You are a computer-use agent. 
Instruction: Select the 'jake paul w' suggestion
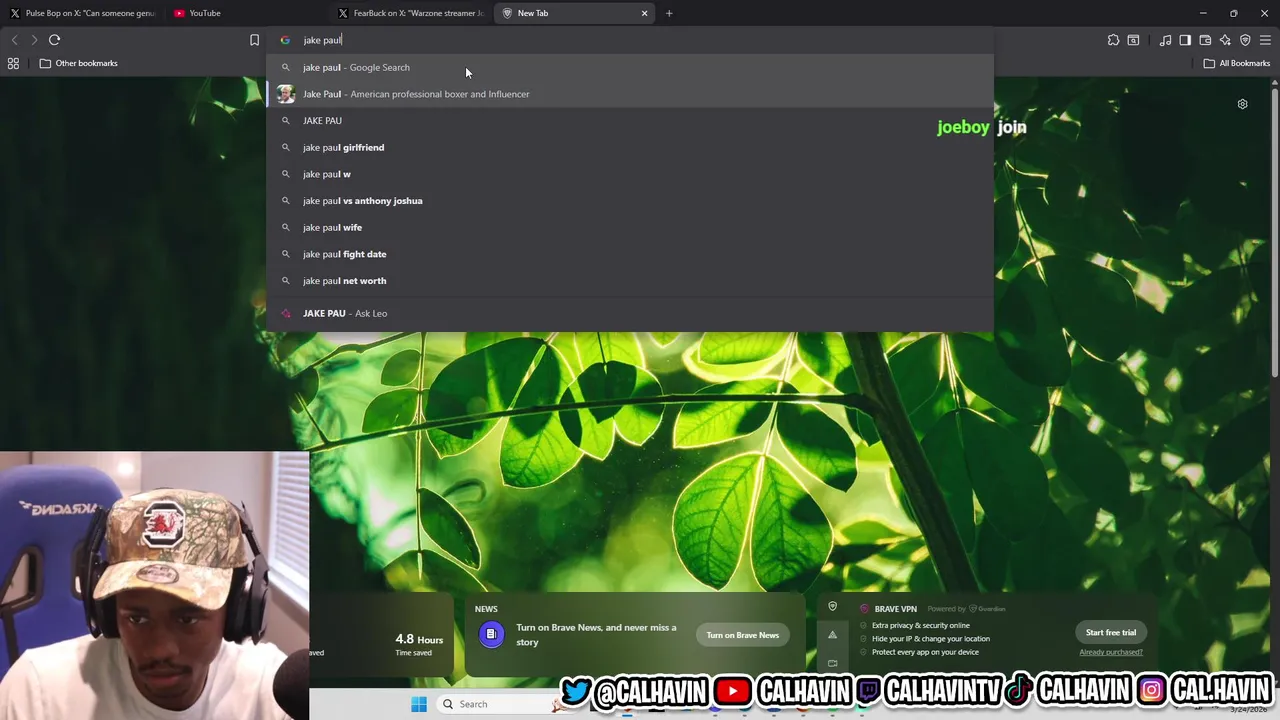tap(630, 174)
